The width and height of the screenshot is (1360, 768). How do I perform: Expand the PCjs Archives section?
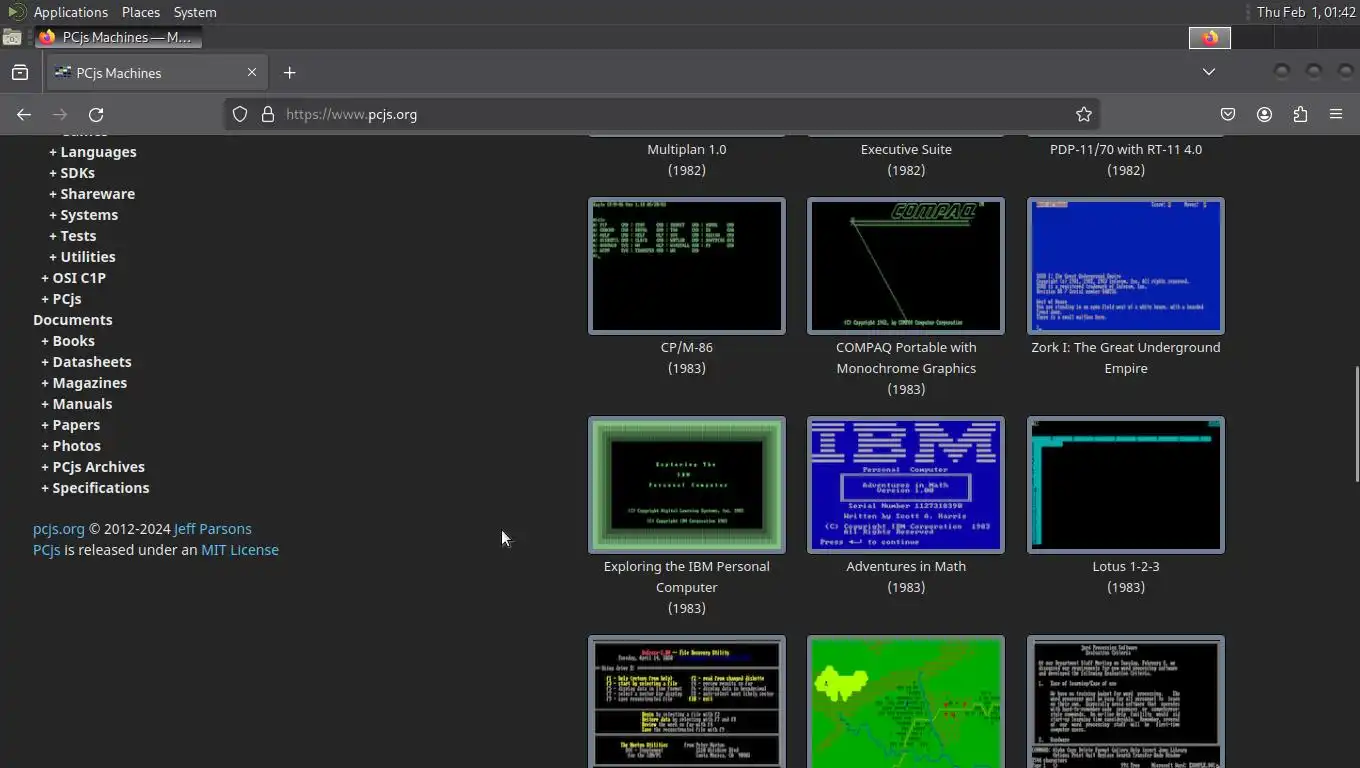tap(93, 467)
